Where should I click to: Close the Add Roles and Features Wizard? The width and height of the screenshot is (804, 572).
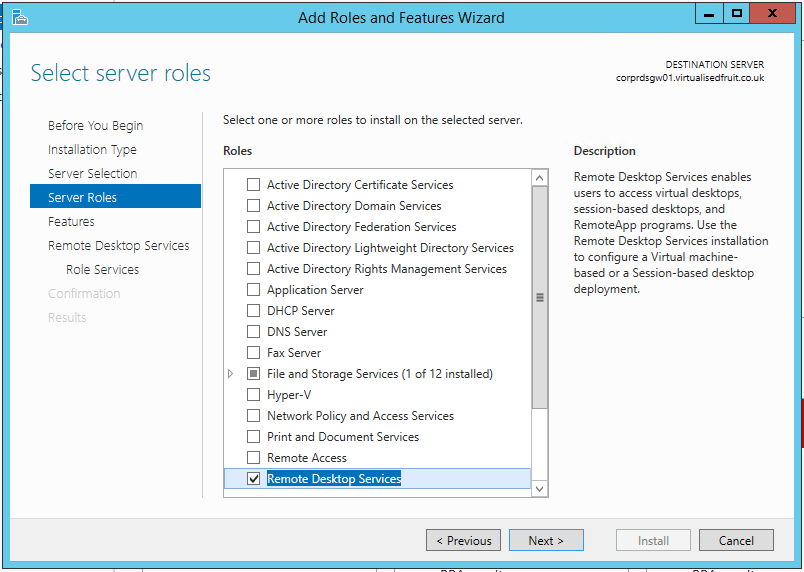point(775,13)
